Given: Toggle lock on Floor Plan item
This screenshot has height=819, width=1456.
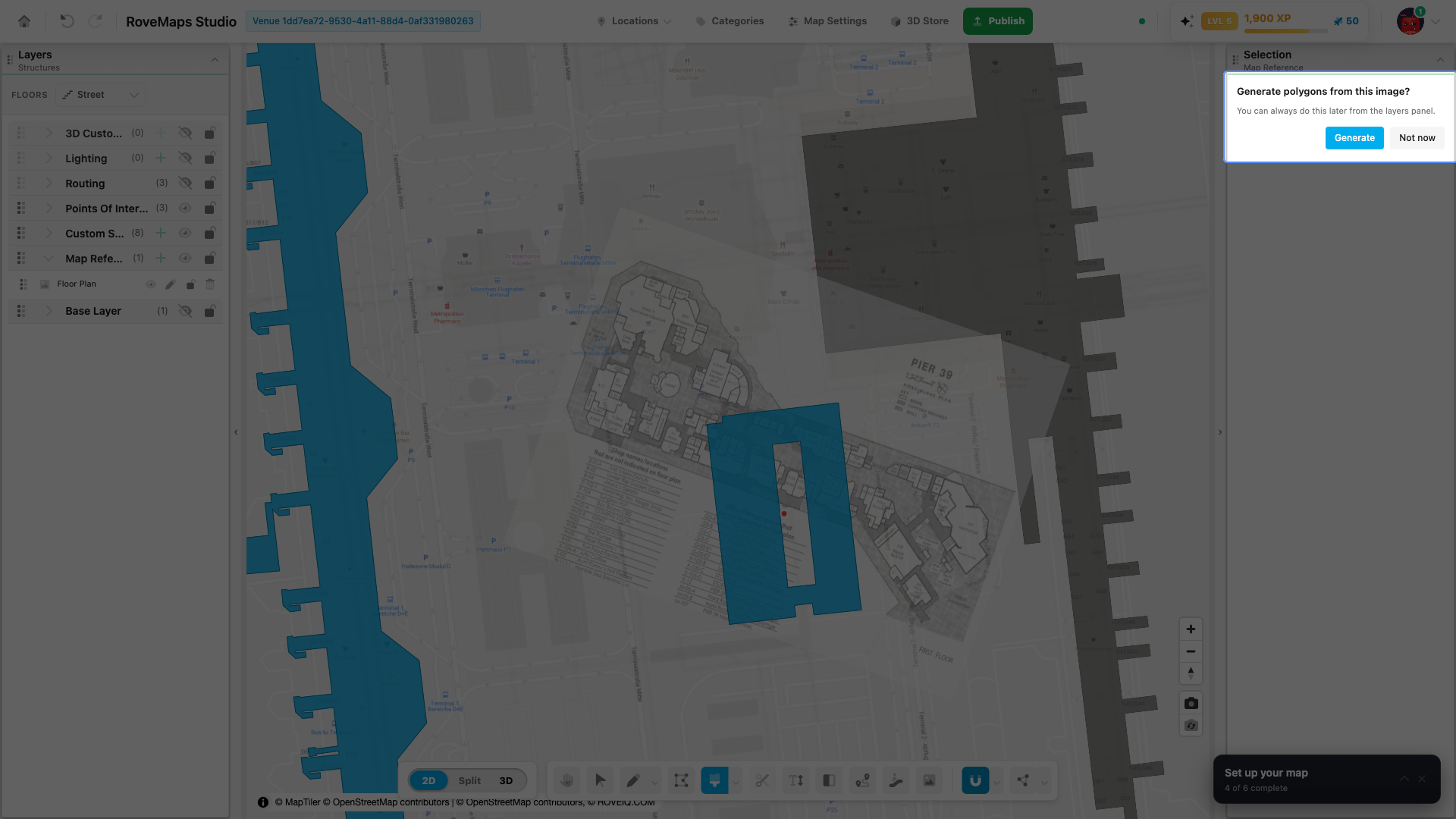Looking at the screenshot, I should (x=190, y=284).
